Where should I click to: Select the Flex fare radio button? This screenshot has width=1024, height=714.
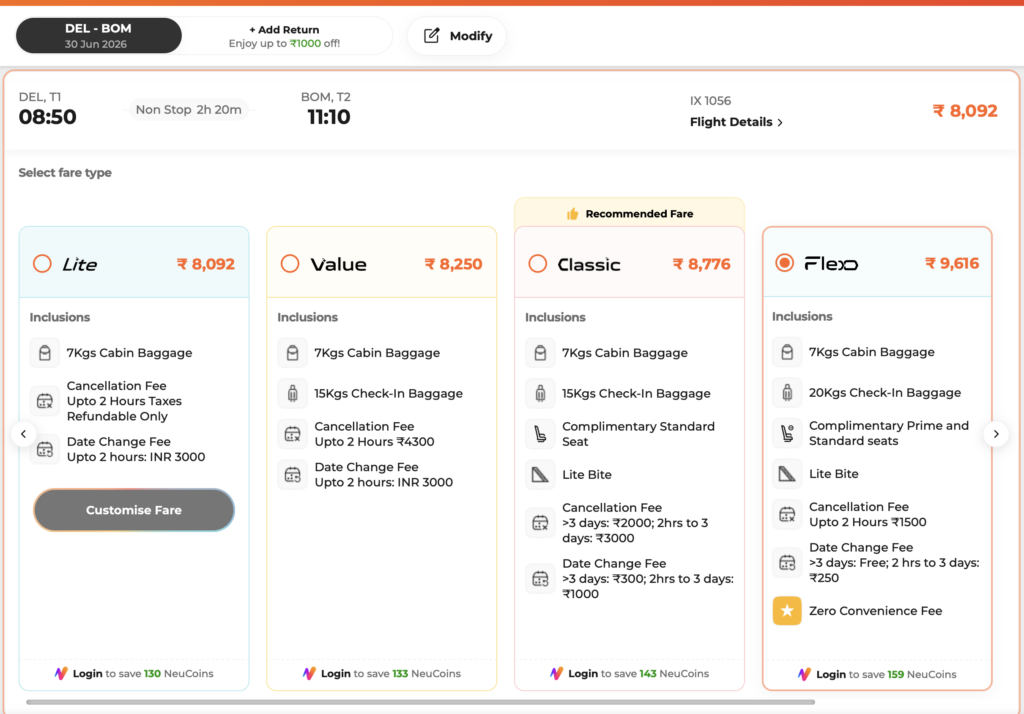coord(784,263)
